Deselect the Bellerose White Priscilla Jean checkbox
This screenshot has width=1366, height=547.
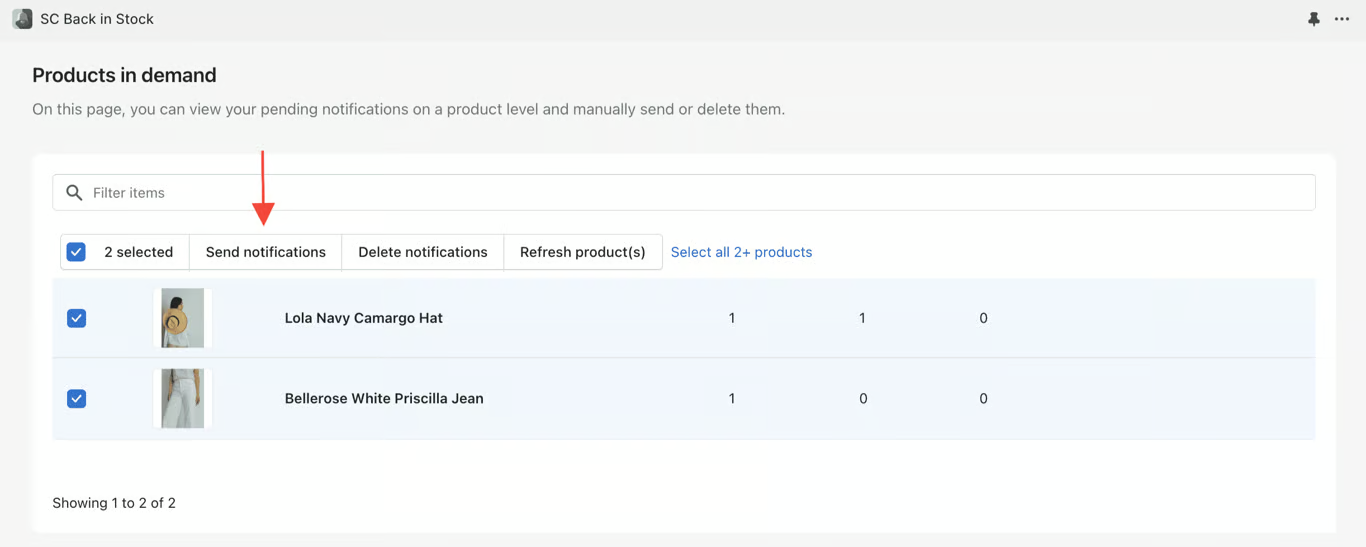click(x=76, y=398)
